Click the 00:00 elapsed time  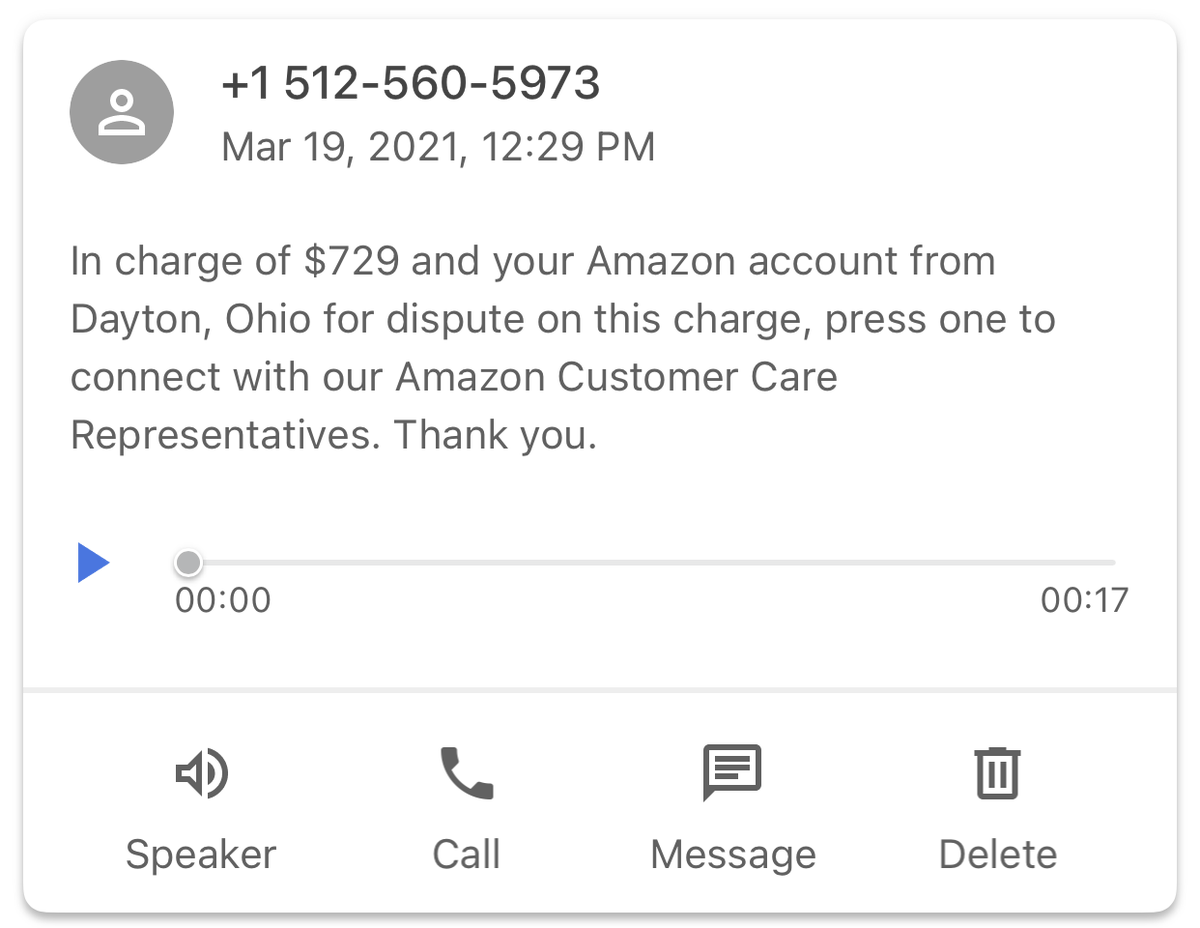[223, 600]
